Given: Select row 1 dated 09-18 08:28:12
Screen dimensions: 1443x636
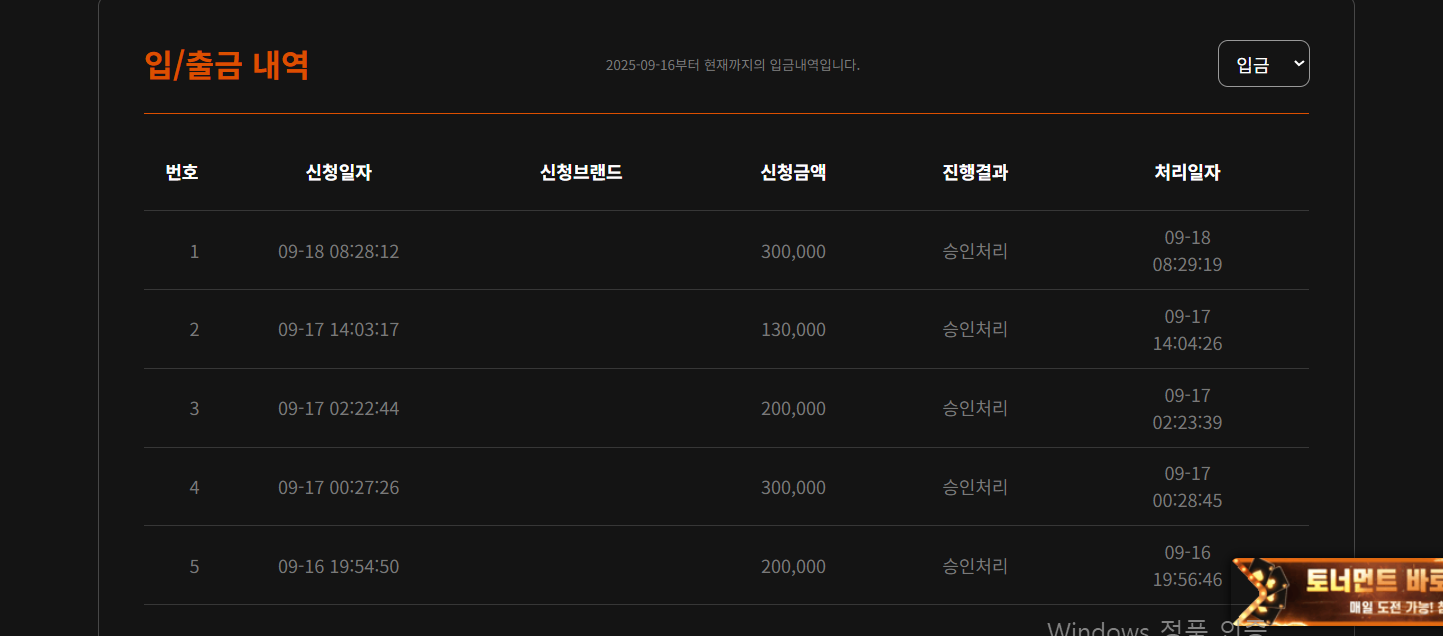Looking at the screenshot, I should pyautogui.click(x=726, y=250).
